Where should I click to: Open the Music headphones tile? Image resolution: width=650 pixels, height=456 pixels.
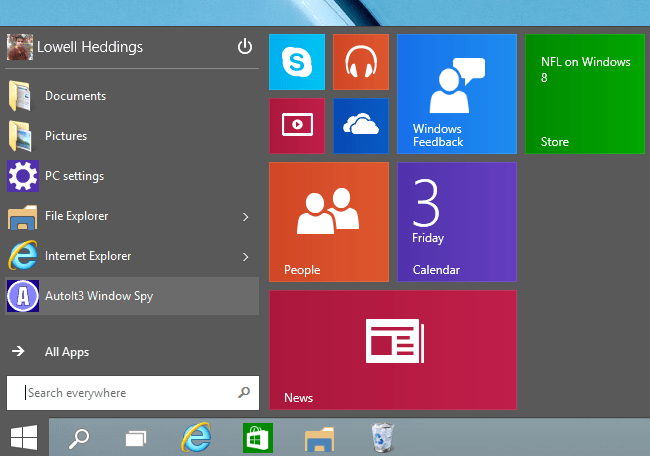tap(361, 62)
